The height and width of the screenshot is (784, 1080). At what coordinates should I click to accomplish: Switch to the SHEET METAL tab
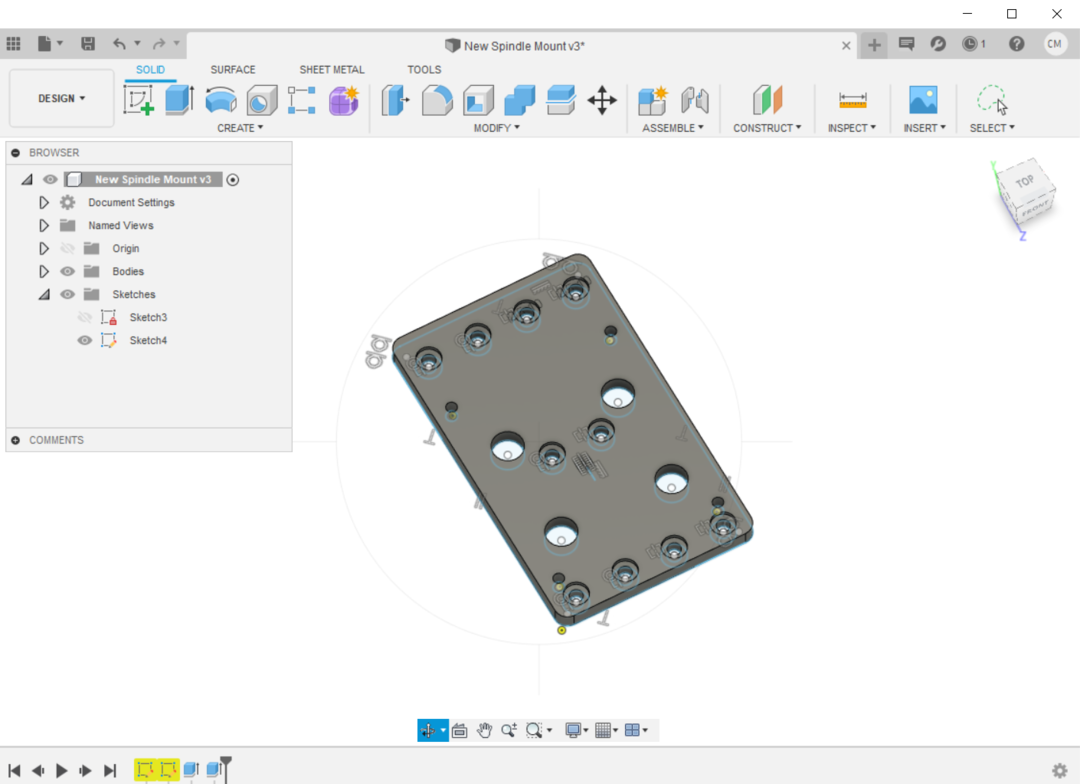click(331, 70)
